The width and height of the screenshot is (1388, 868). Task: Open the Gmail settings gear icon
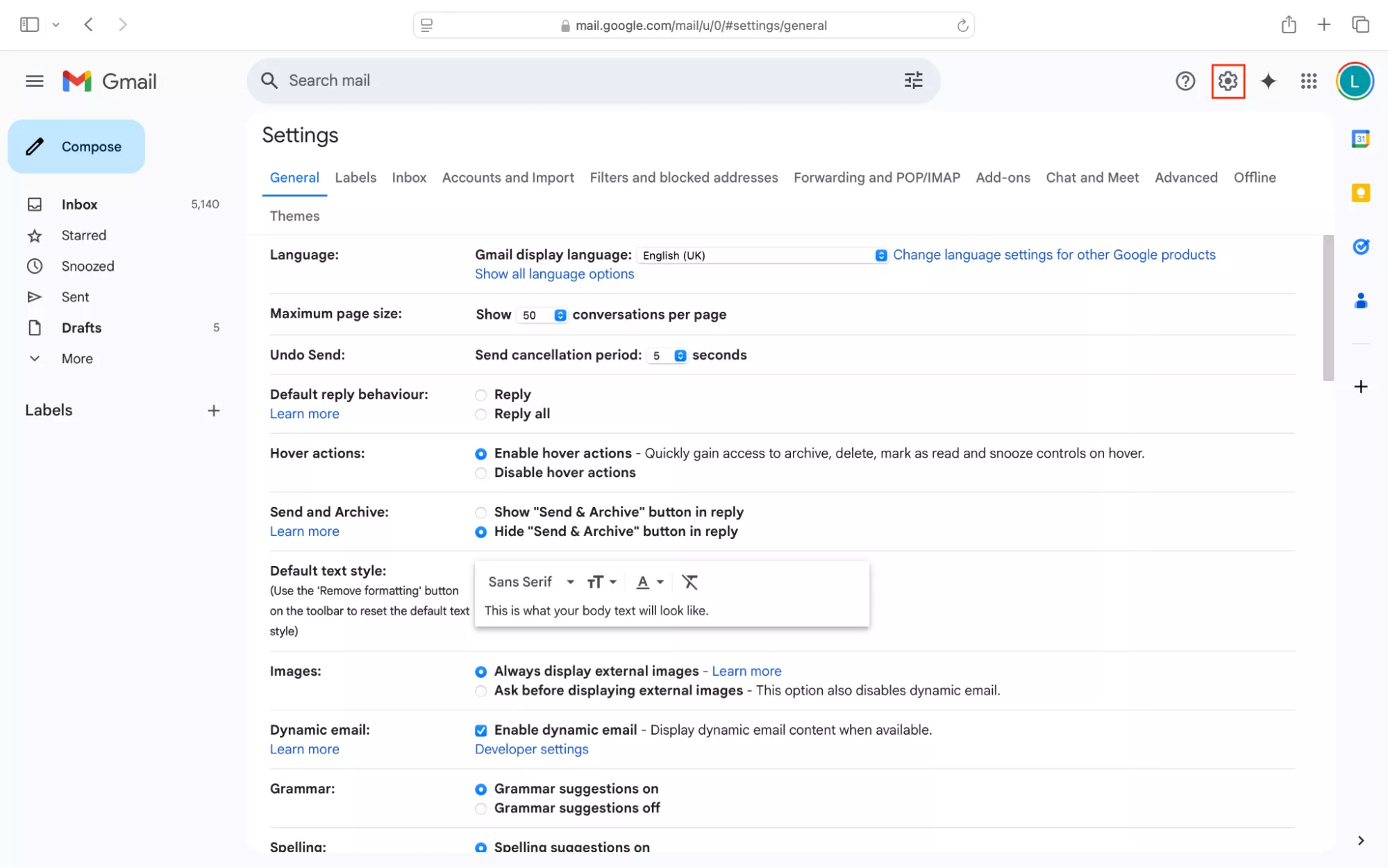coord(1227,81)
